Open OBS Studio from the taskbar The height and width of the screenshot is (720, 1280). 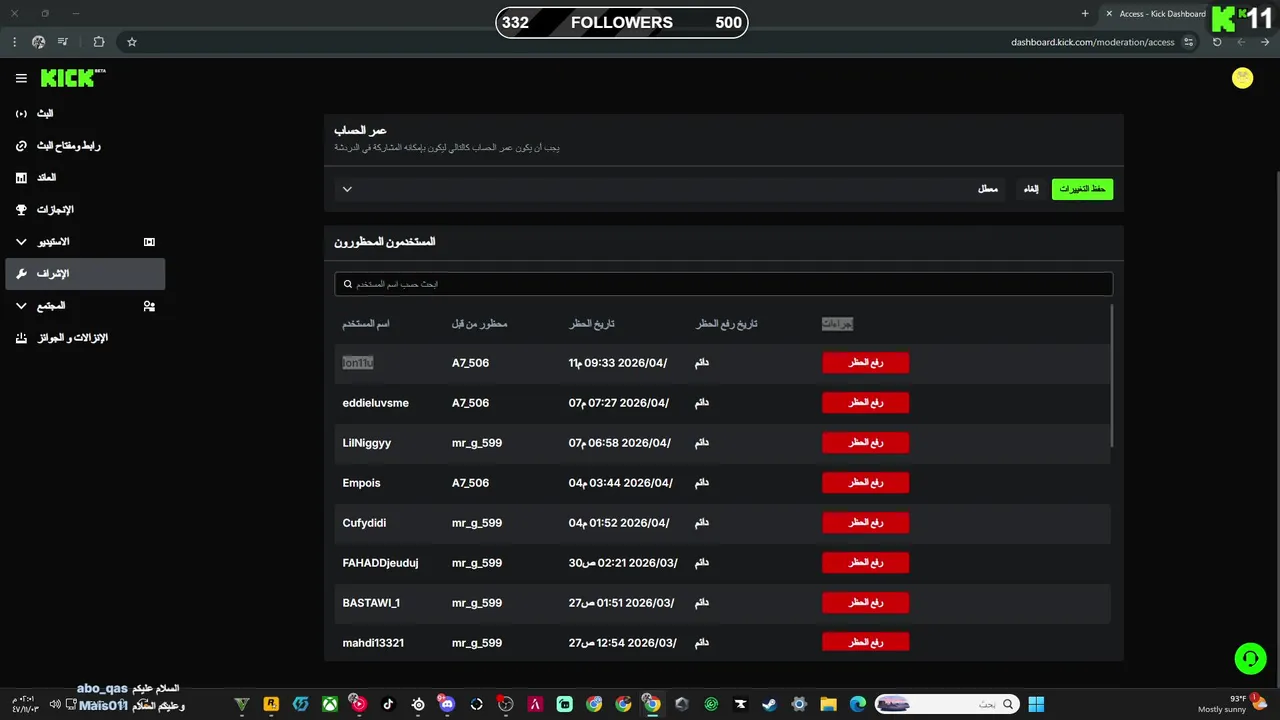506,704
